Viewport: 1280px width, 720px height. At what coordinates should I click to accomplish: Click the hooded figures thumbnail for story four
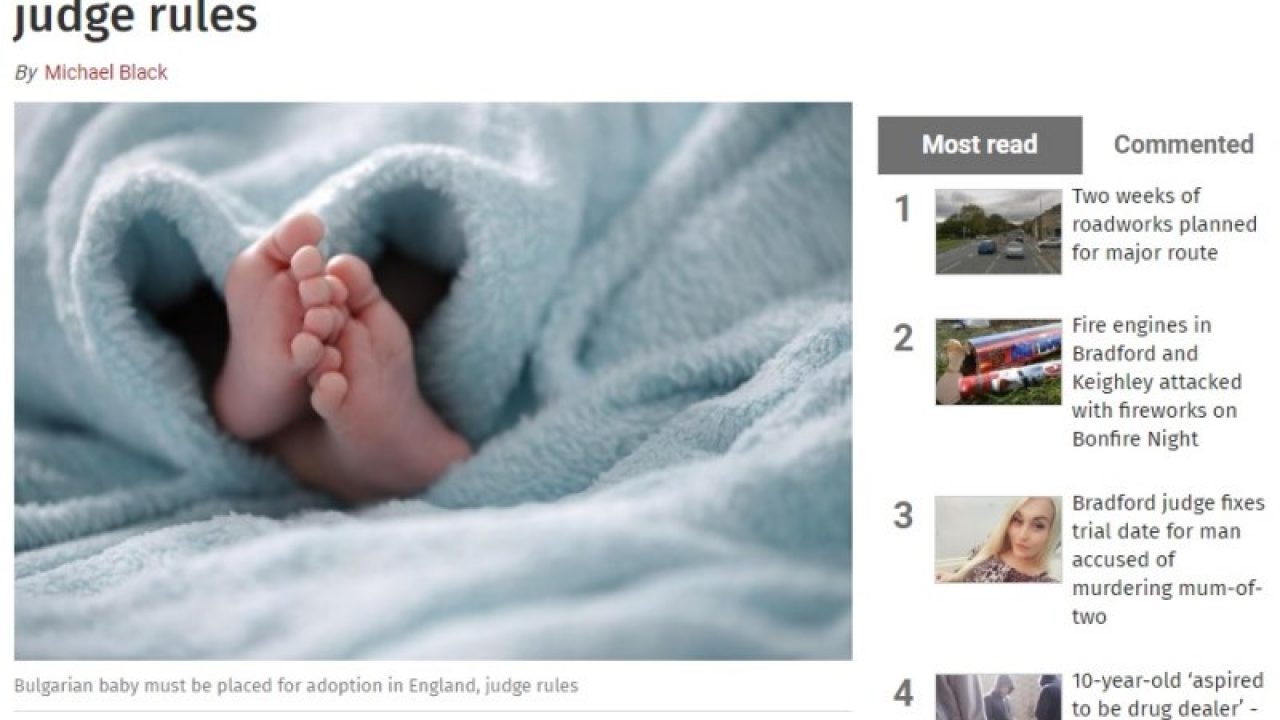pyautogui.click(x=998, y=697)
